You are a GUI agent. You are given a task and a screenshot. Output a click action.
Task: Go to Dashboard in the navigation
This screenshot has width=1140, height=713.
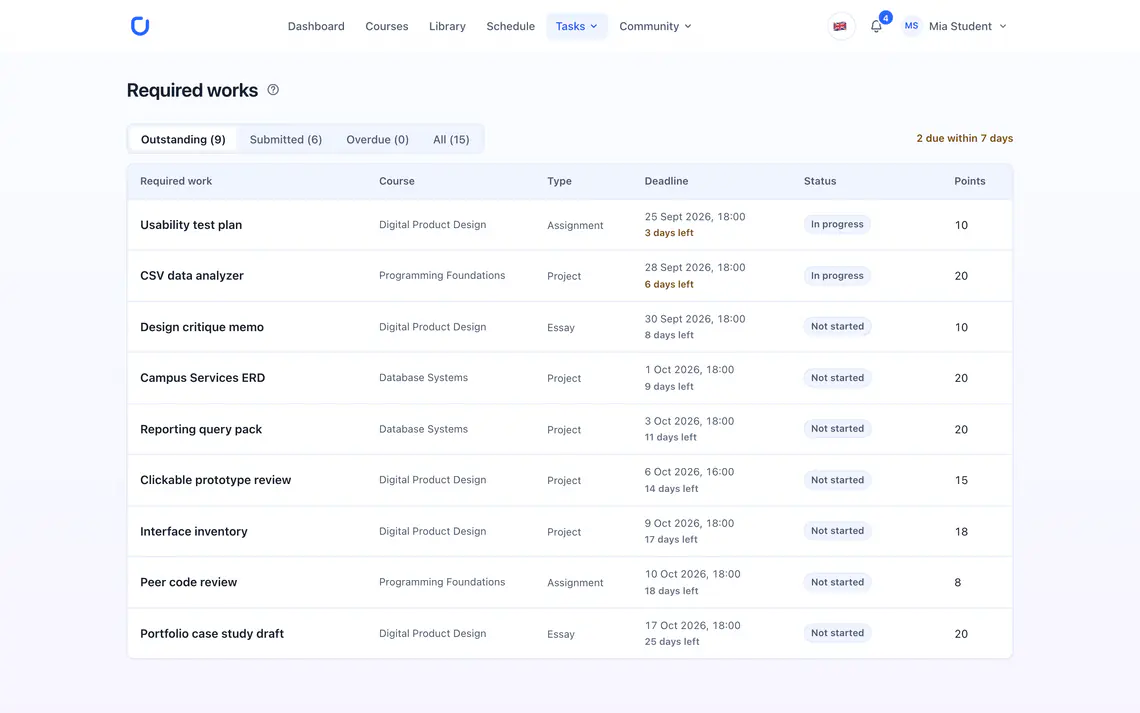[x=316, y=26]
